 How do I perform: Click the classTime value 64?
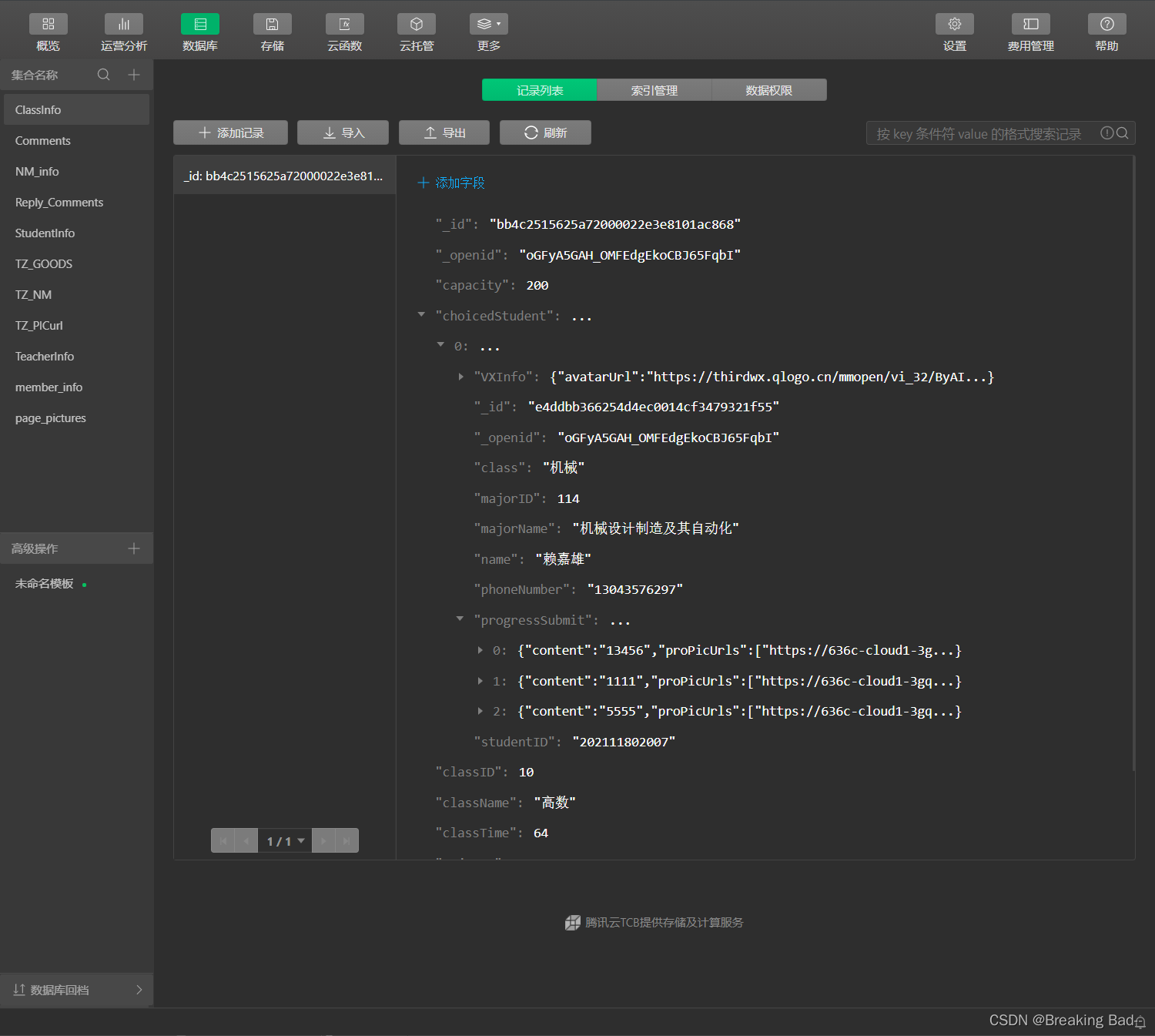tap(541, 833)
